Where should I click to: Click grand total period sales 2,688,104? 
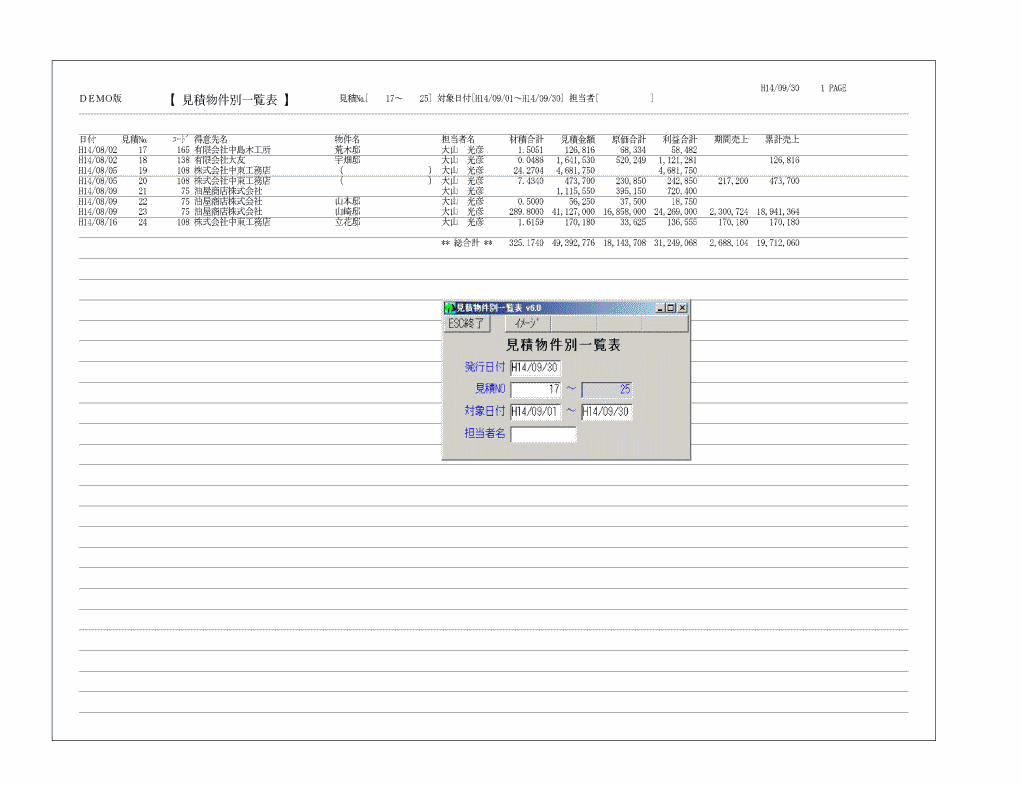[x=729, y=243]
